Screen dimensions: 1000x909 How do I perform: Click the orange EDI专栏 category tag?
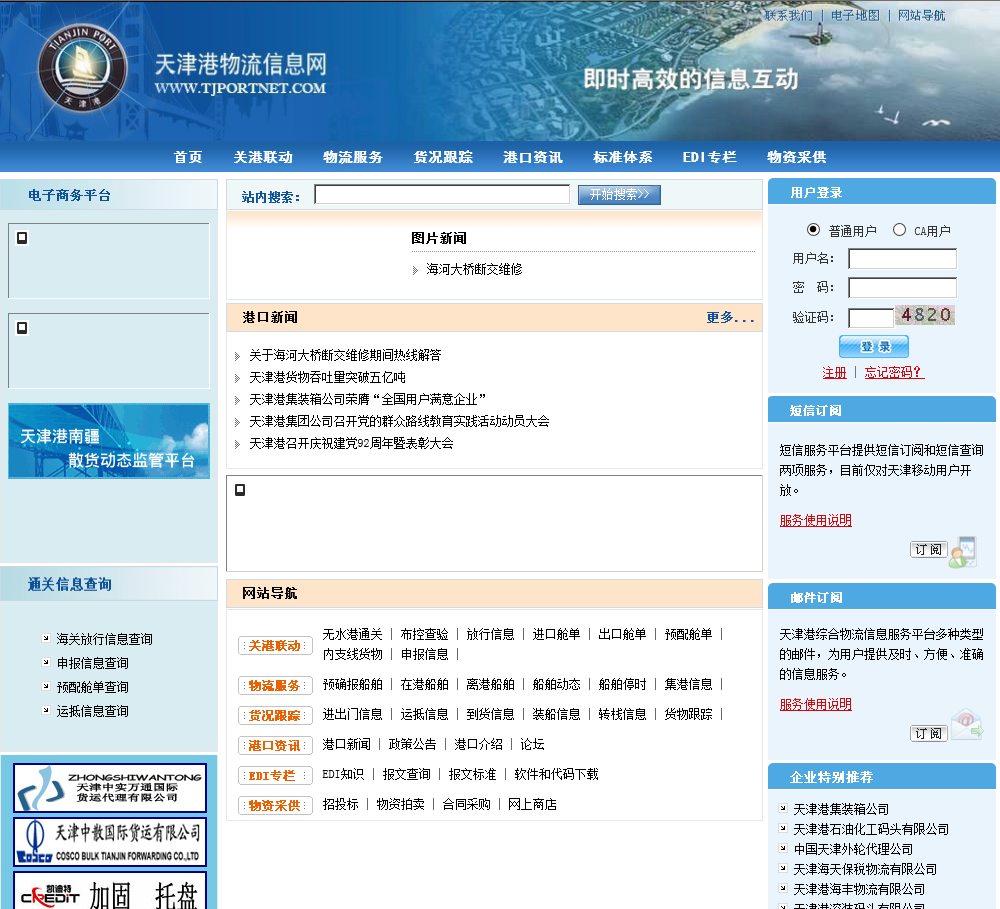[x=275, y=776]
